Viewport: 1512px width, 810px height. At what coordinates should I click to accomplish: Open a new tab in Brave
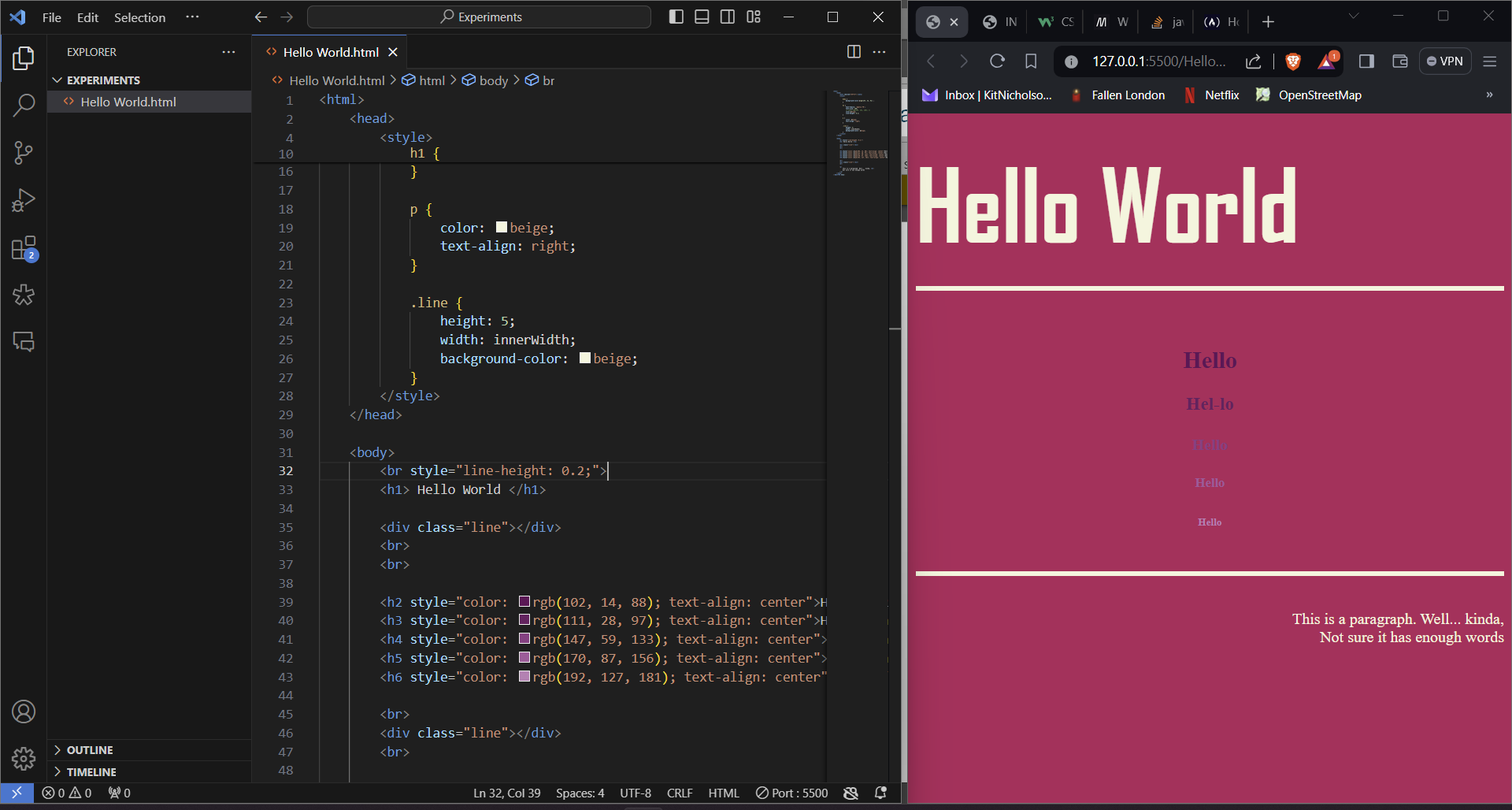[1268, 22]
